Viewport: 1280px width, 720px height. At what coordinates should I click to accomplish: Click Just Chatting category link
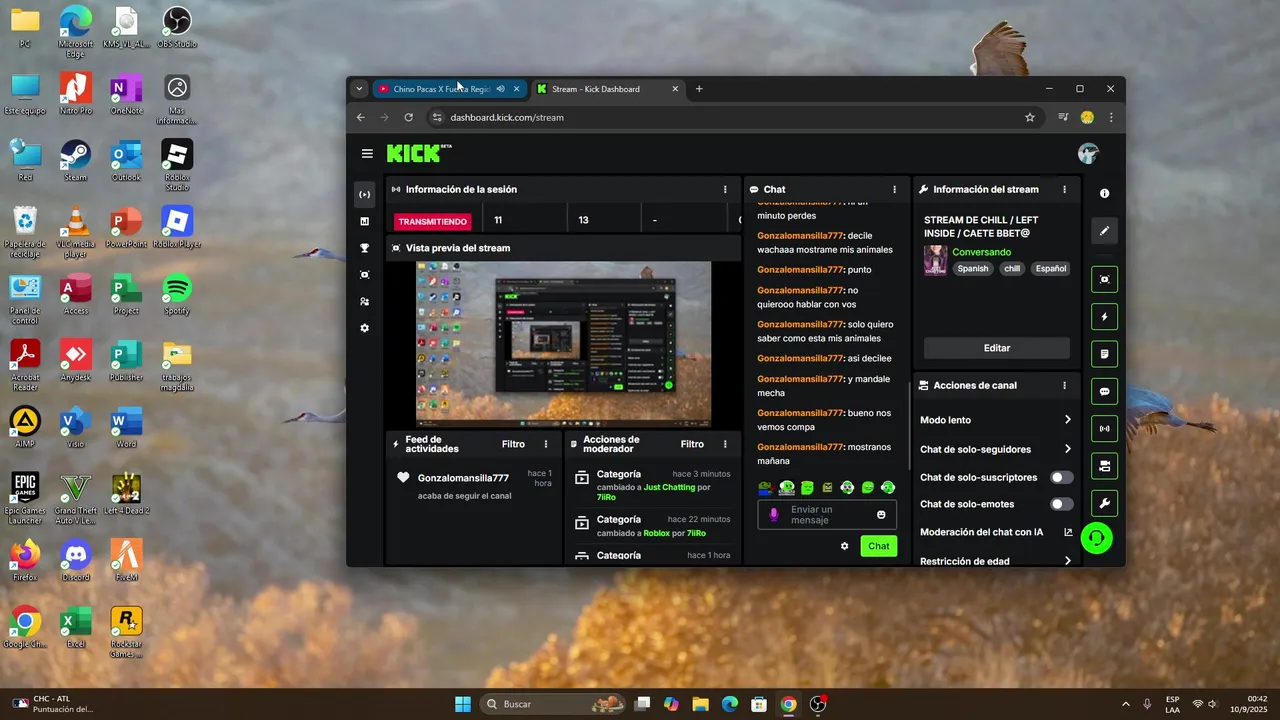coord(670,487)
